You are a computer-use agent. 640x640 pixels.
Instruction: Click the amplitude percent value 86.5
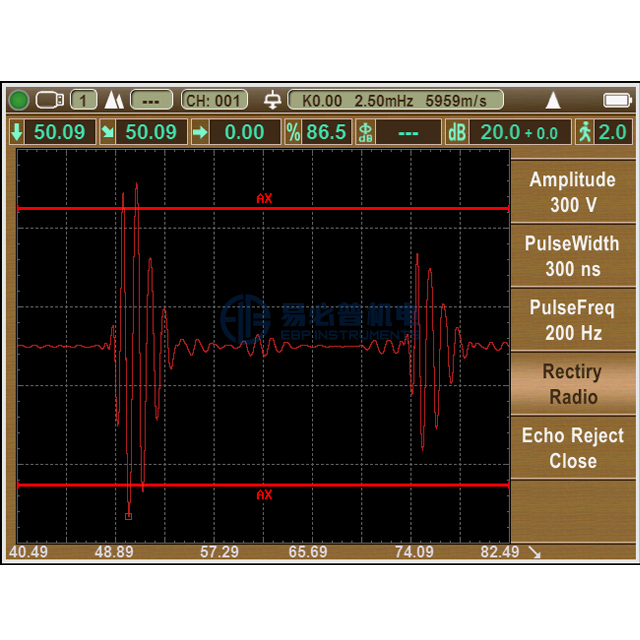tap(327, 132)
